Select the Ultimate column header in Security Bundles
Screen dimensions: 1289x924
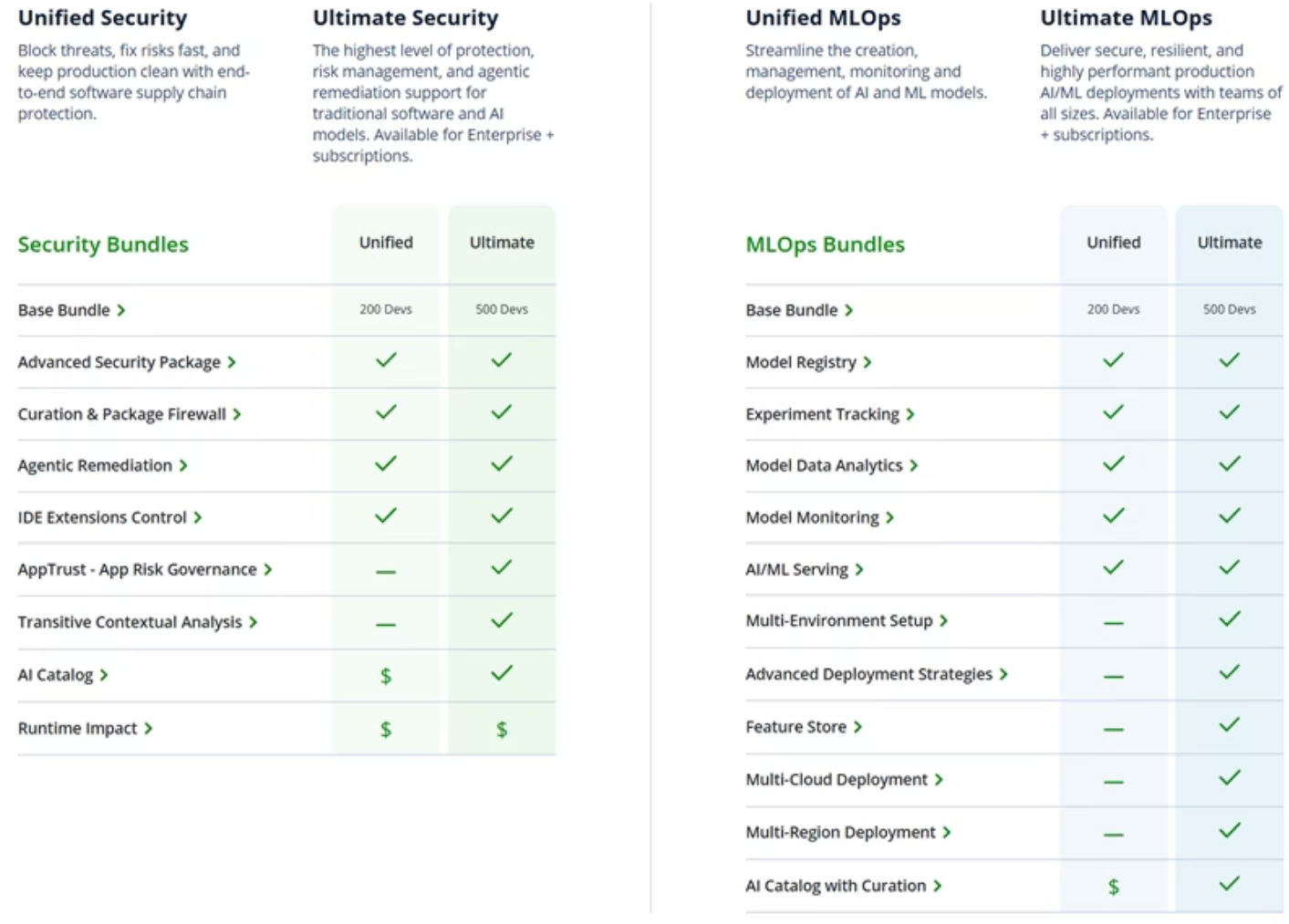[x=502, y=243]
